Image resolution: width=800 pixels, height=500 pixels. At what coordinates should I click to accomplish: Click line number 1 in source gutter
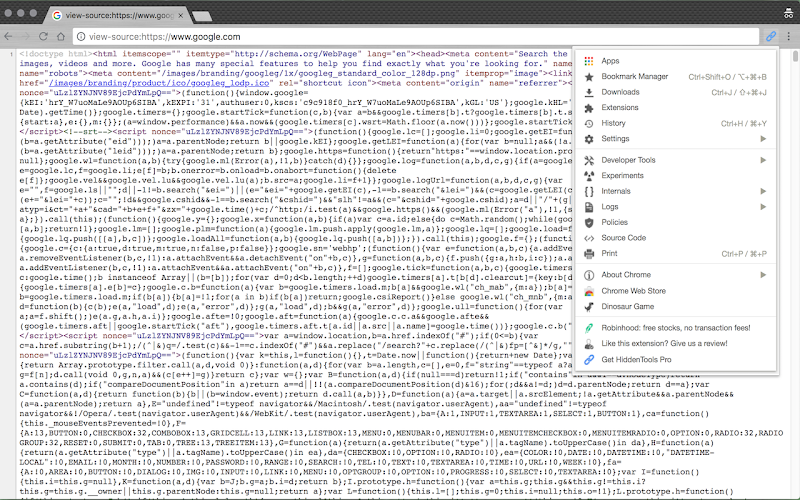pos(11,54)
